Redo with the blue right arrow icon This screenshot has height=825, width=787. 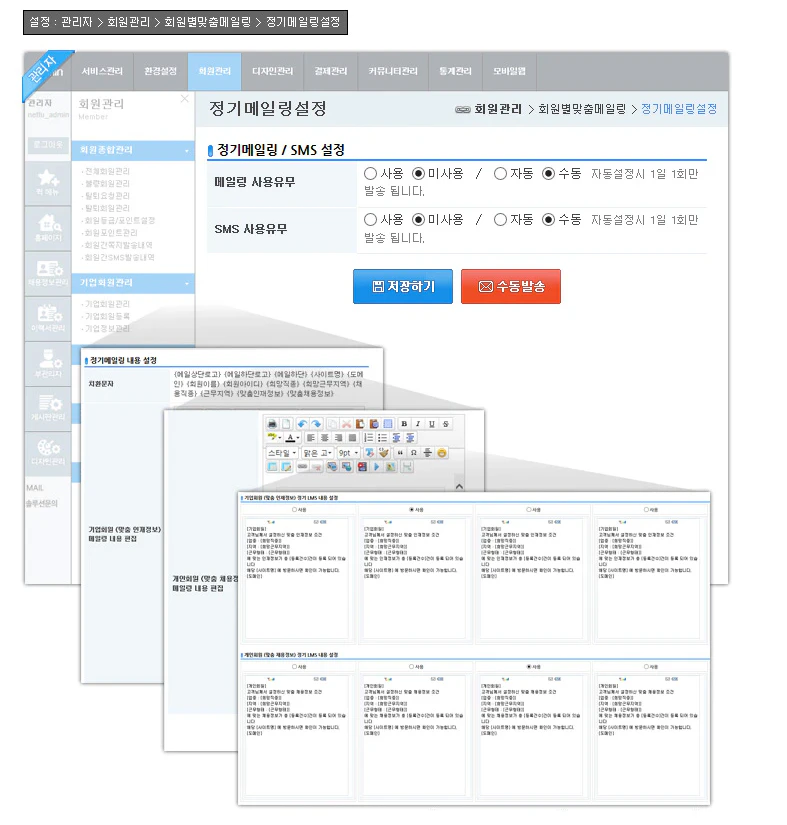pos(316,424)
